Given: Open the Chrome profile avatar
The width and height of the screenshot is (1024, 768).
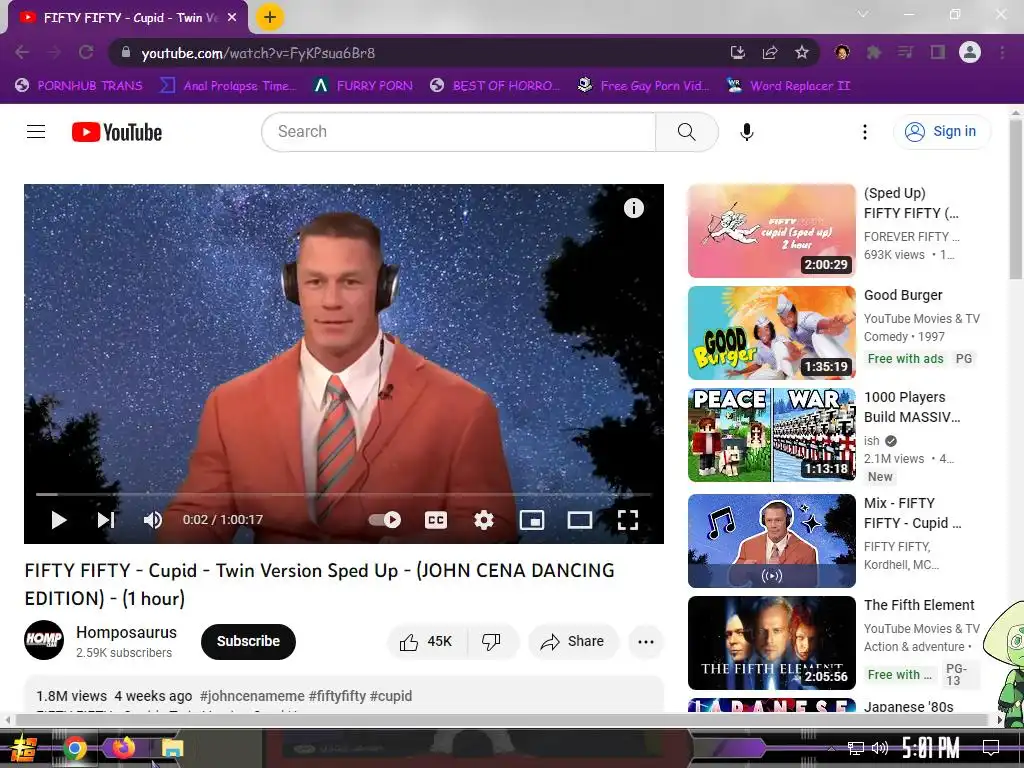Looking at the screenshot, I should [x=970, y=52].
